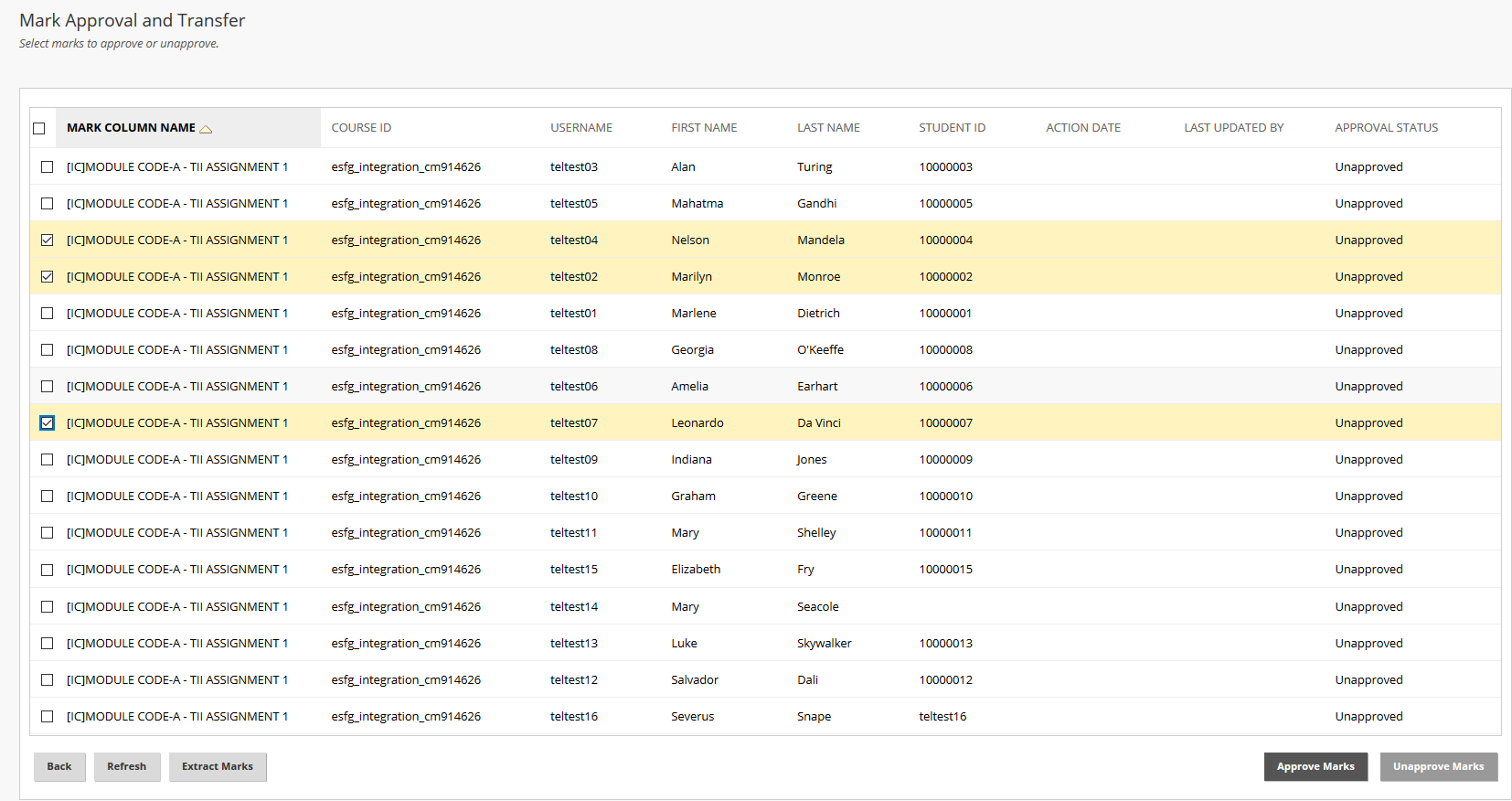Click the Unapprove Marks button
The image size is (1512, 801).
click(1438, 767)
